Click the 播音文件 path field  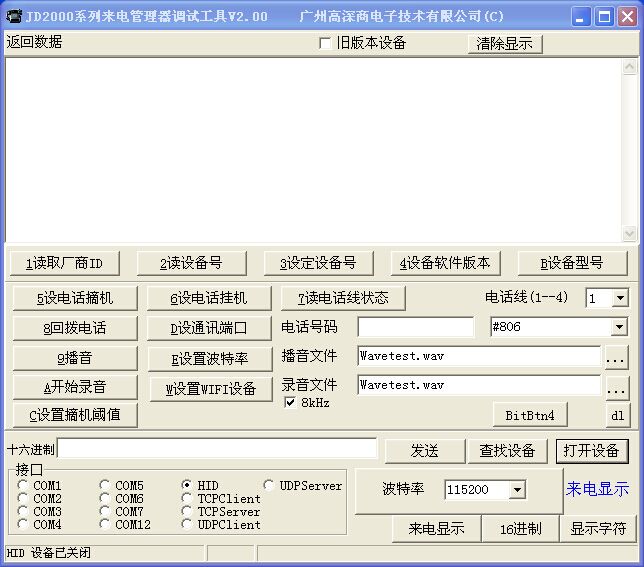tap(479, 356)
